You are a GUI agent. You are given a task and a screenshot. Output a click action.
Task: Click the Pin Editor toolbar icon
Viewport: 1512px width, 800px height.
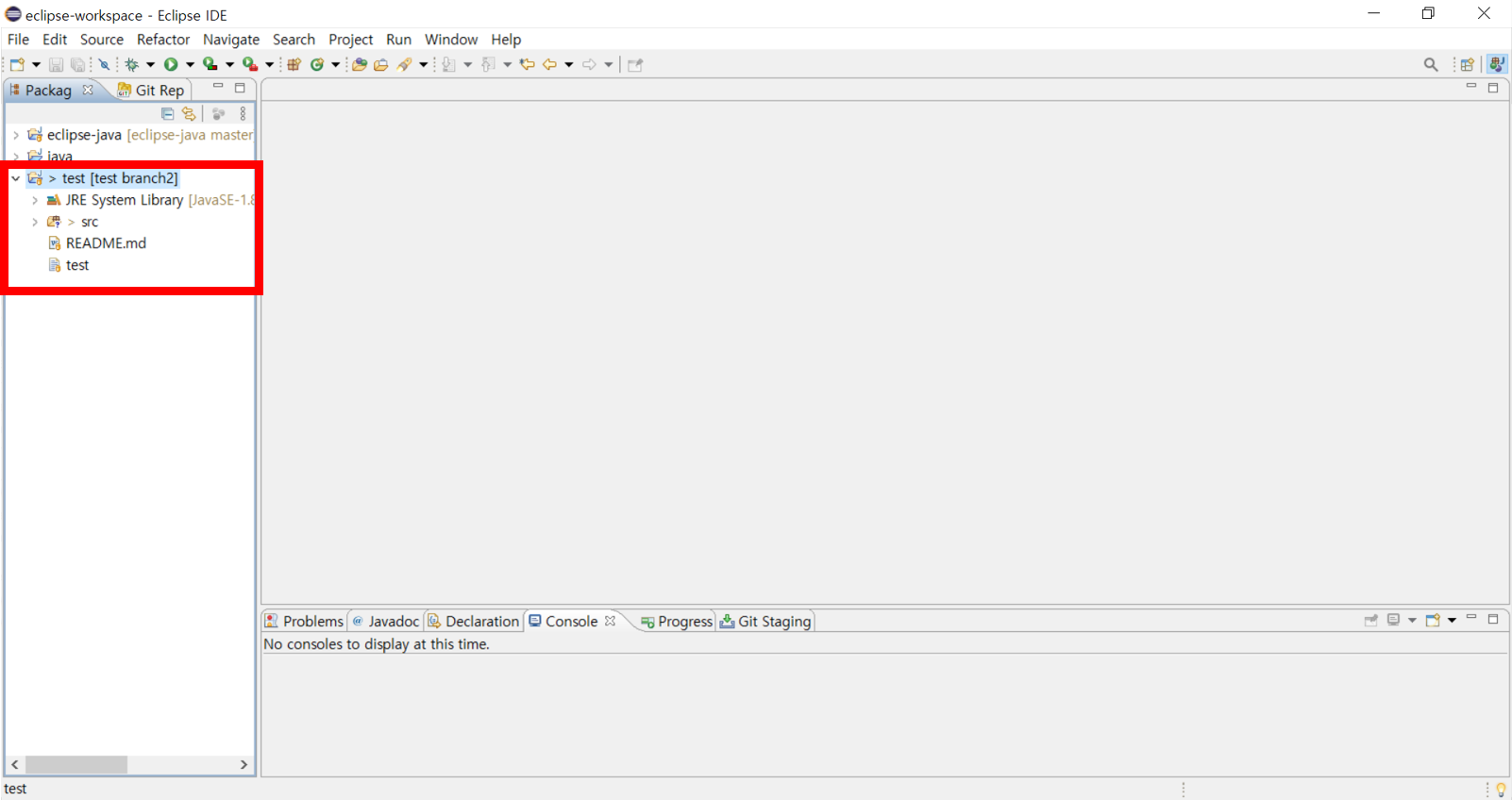[635, 64]
